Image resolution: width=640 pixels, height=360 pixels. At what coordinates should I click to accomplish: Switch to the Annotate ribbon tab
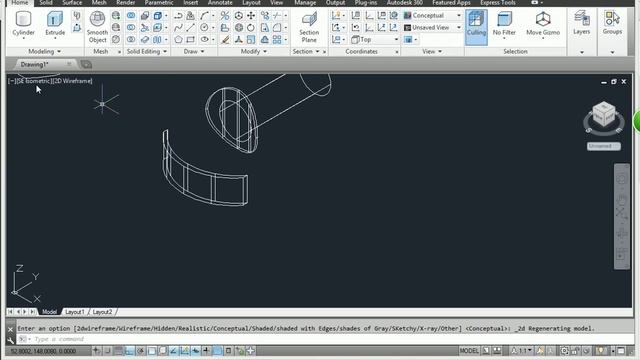[220, 3]
